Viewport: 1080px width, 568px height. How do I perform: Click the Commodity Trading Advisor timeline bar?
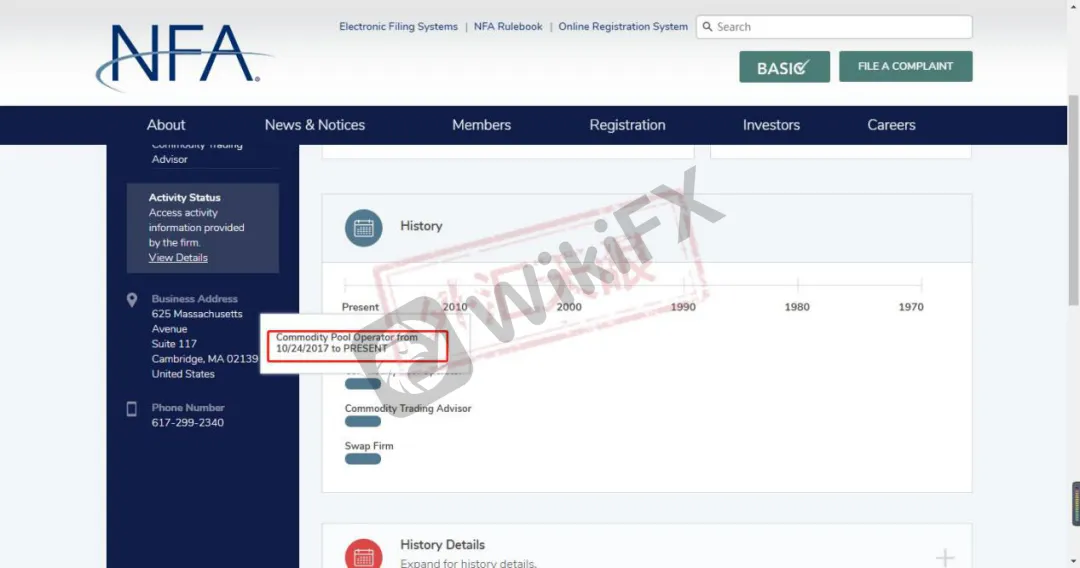(363, 421)
